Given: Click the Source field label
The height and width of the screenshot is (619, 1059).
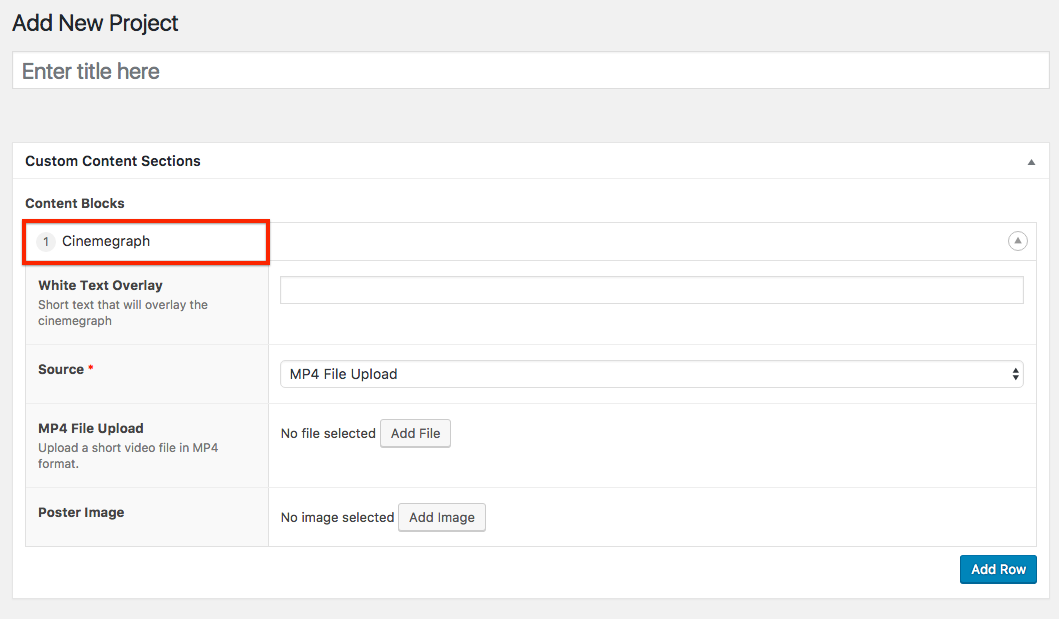Looking at the screenshot, I should [61, 369].
